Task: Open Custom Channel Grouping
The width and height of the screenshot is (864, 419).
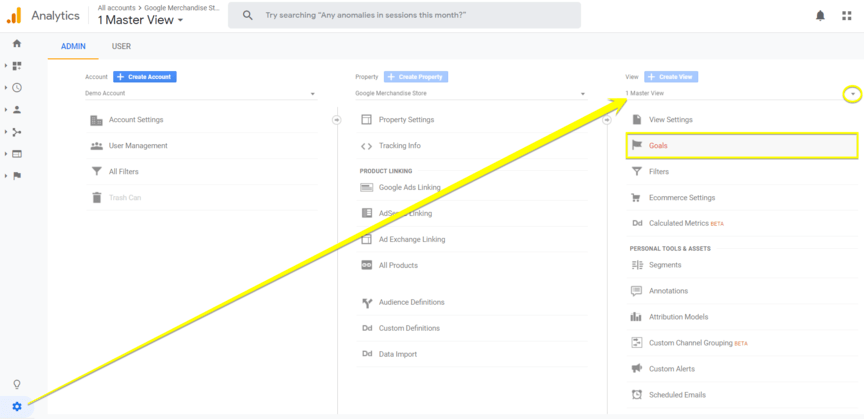Action: pyautogui.click(x=689, y=343)
